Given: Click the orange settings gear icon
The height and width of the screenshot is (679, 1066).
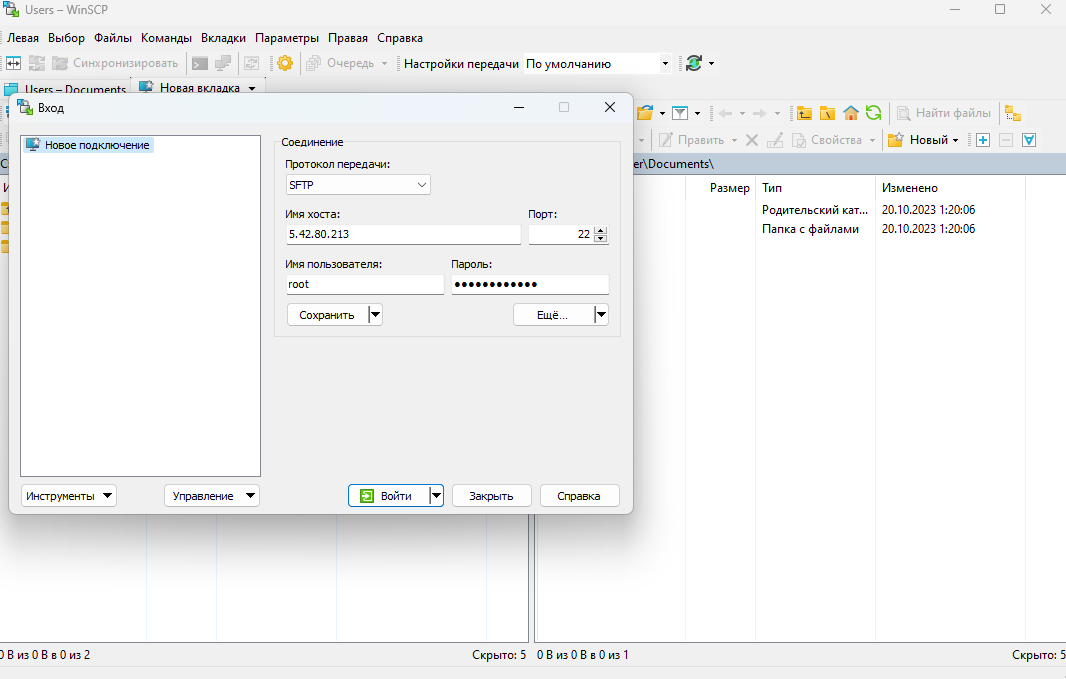Looking at the screenshot, I should coord(285,63).
